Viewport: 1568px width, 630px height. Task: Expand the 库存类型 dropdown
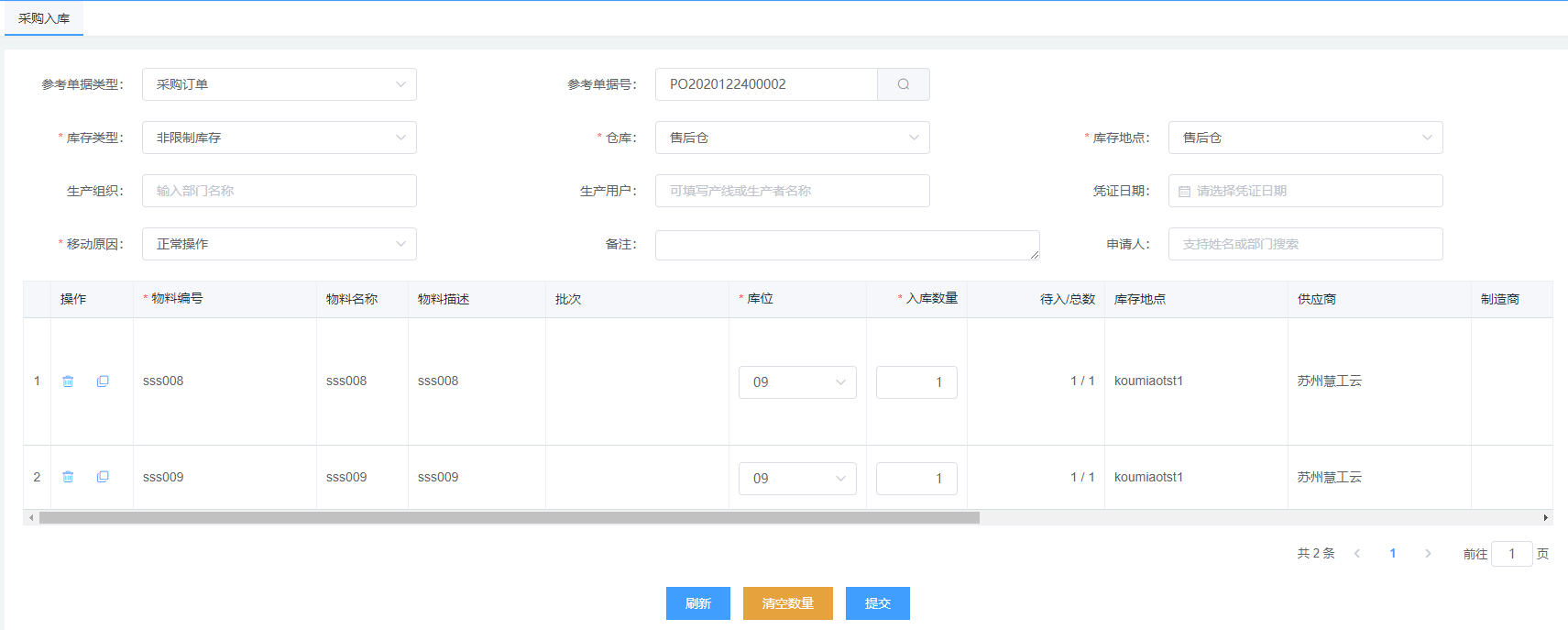(x=279, y=138)
